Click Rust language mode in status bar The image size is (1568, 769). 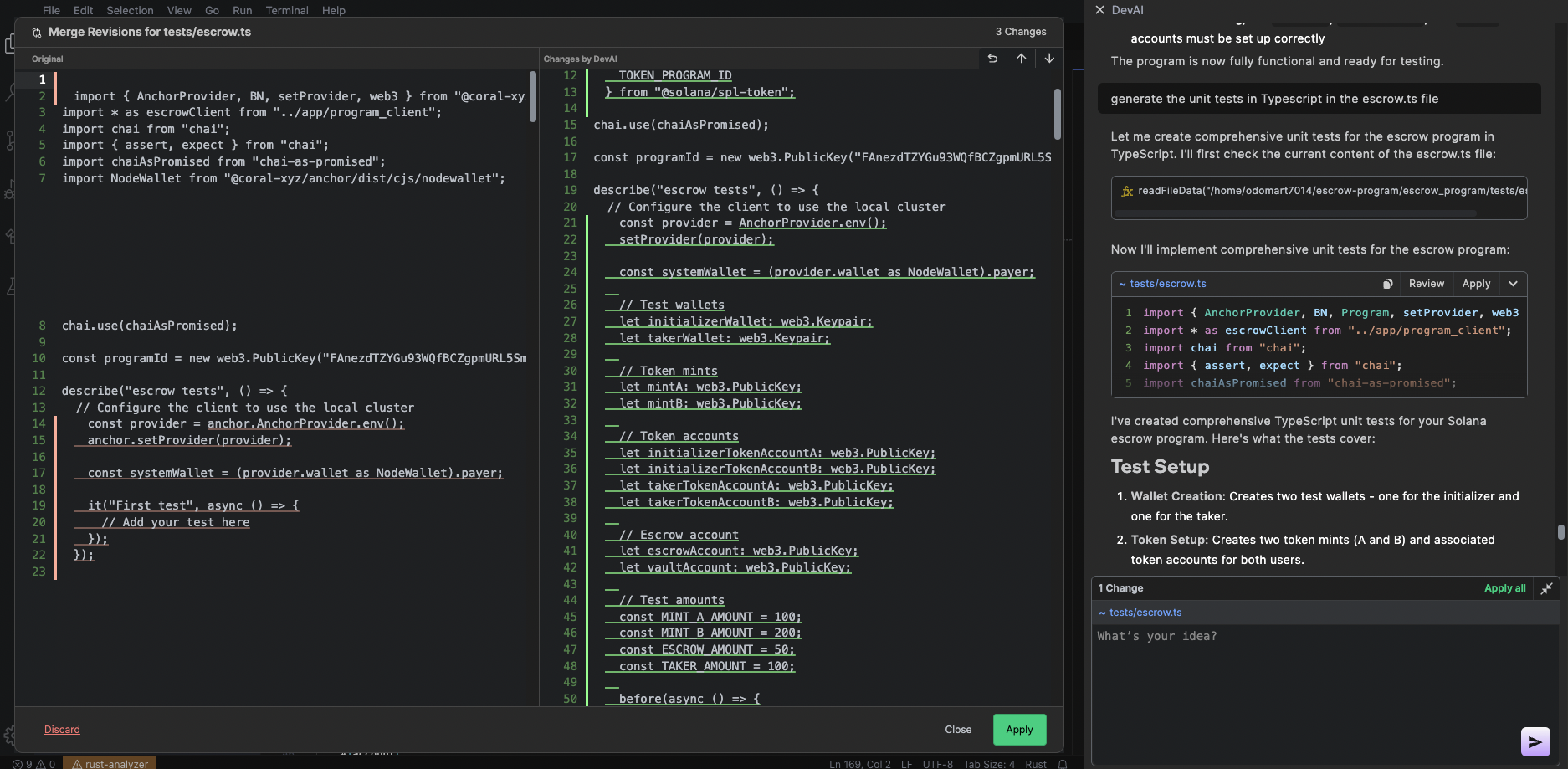[x=1036, y=764]
